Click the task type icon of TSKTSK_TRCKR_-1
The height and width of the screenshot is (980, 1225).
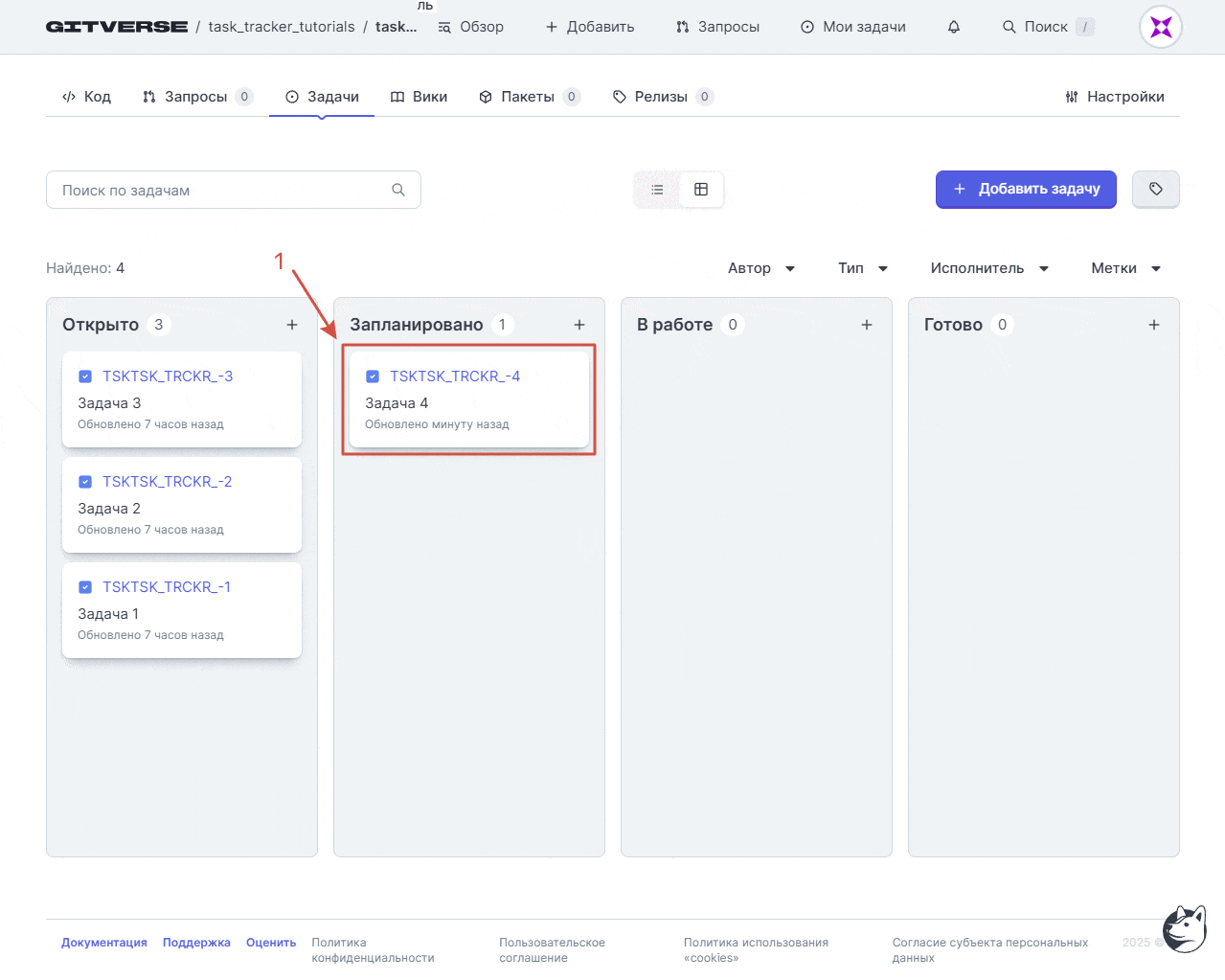[85, 587]
